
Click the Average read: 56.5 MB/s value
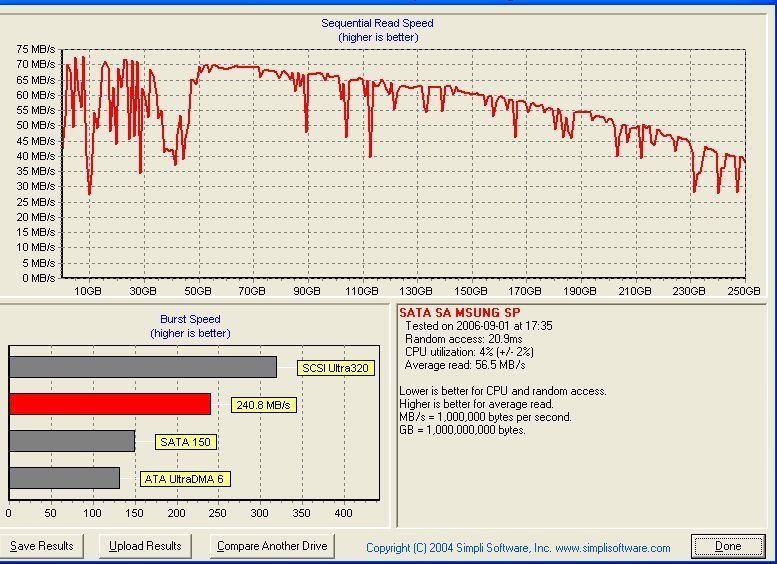point(465,365)
